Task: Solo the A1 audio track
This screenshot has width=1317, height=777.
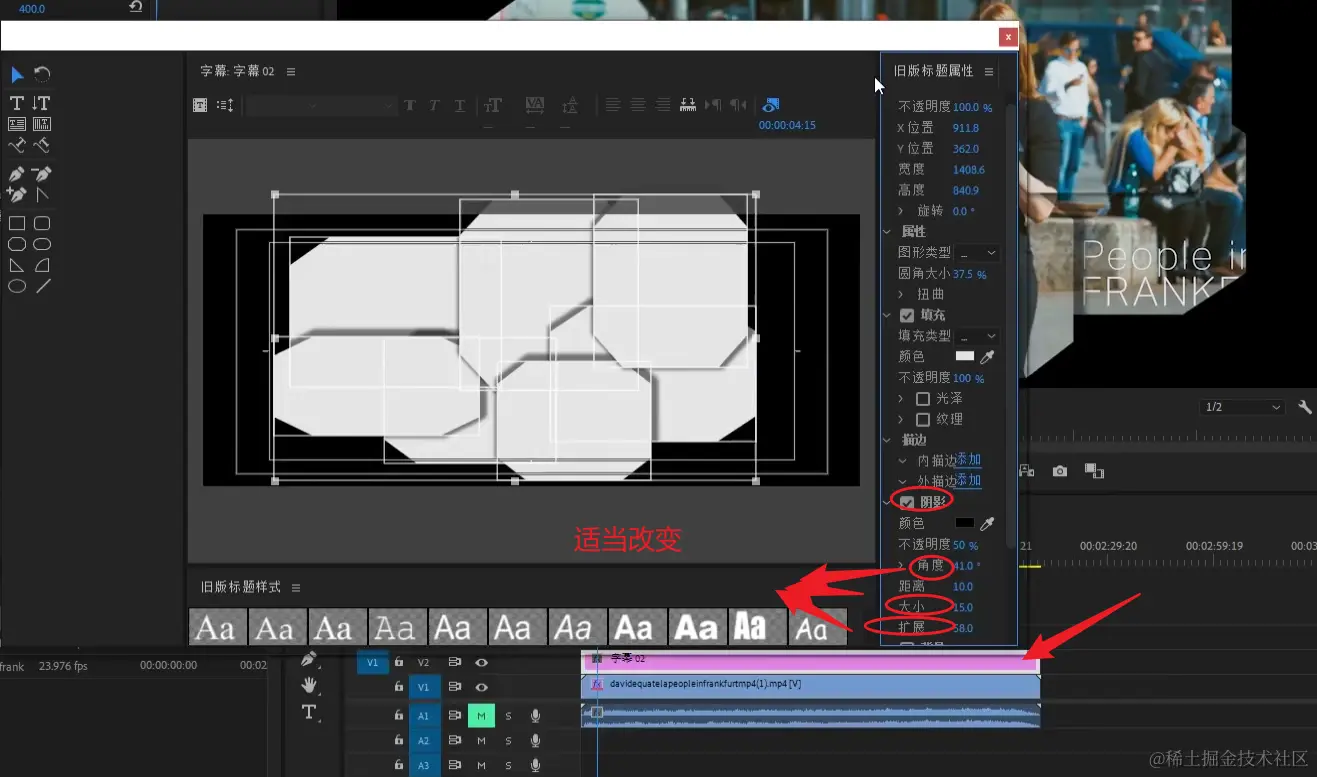Action: point(508,716)
